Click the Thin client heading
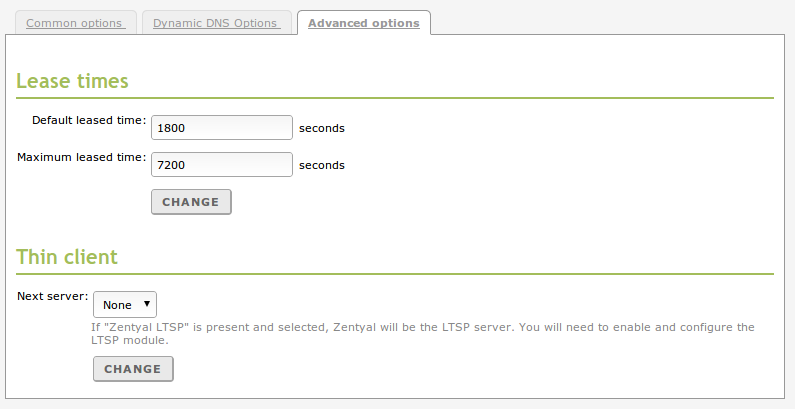The height and width of the screenshot is (409, 795). tap(67, 257)
